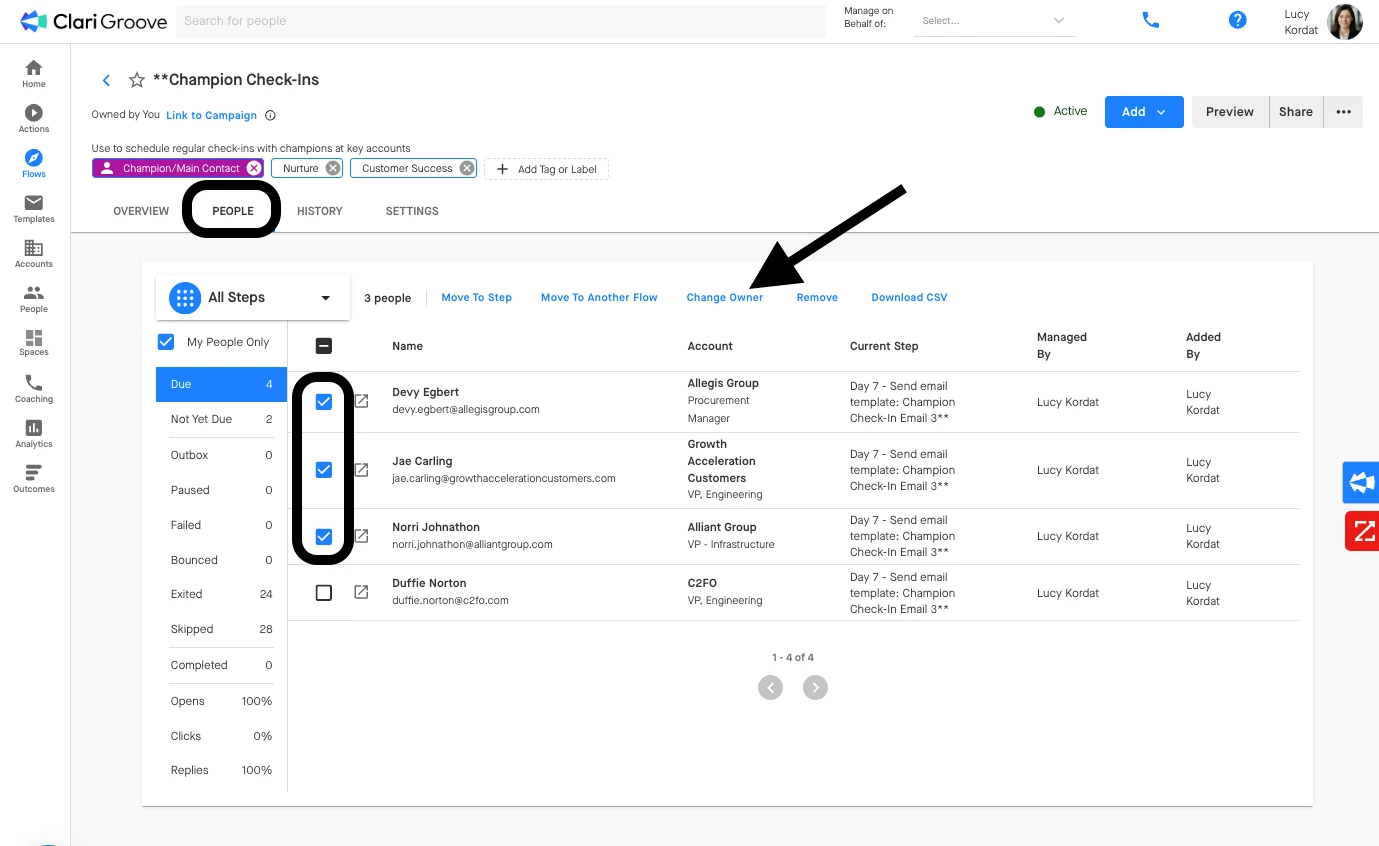
Task: Click Move To Step
Action: (x=476, y=297)
